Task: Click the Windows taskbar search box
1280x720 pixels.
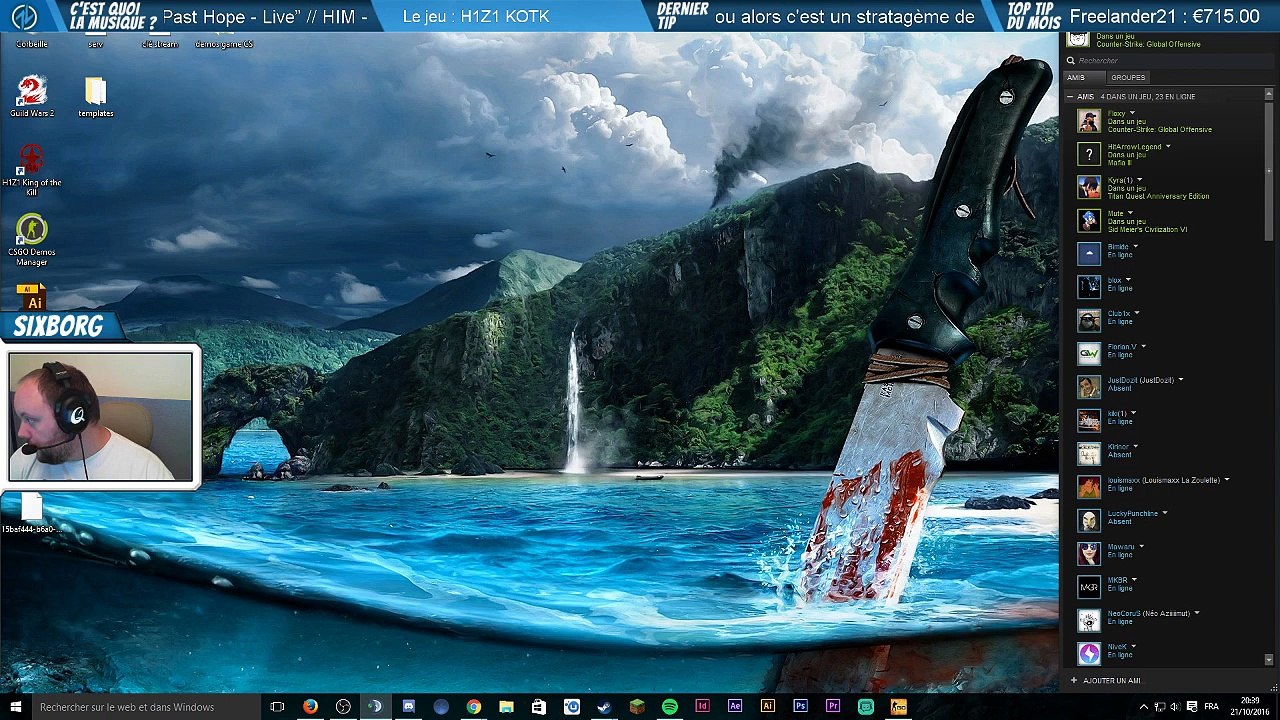Action: (145, 707)
